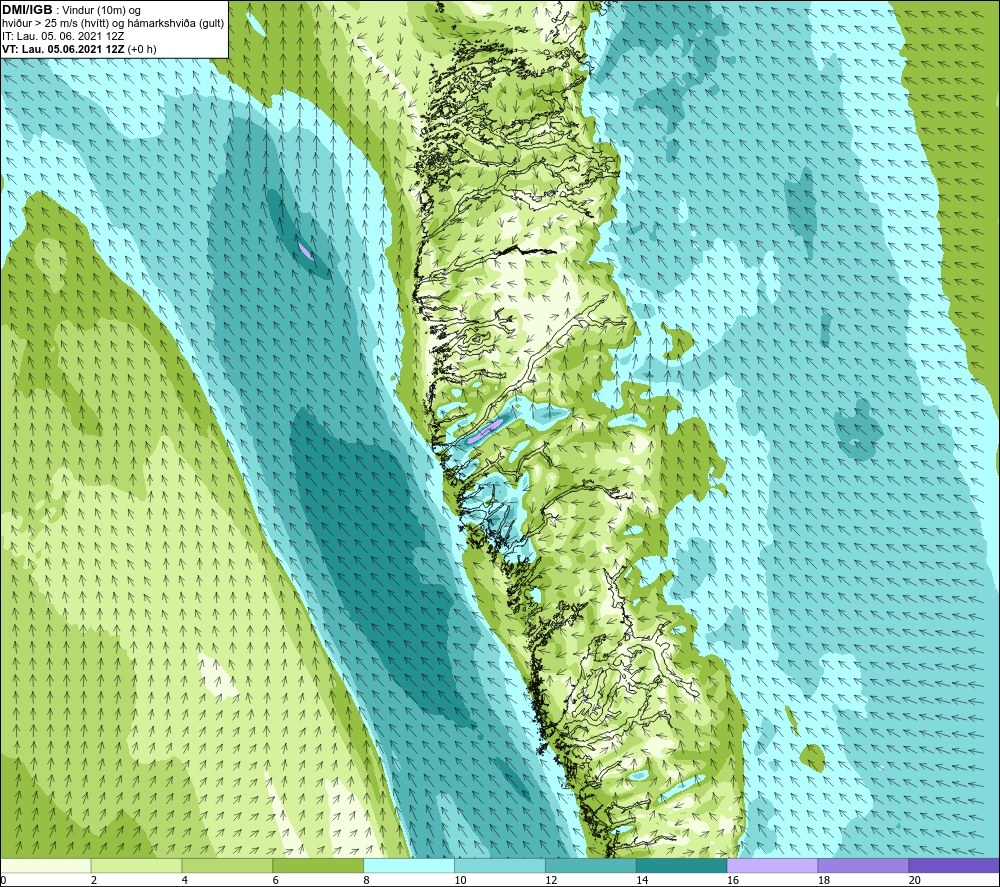Click the legend scale label "4"
1000x887 pixels.
(185, 880)
